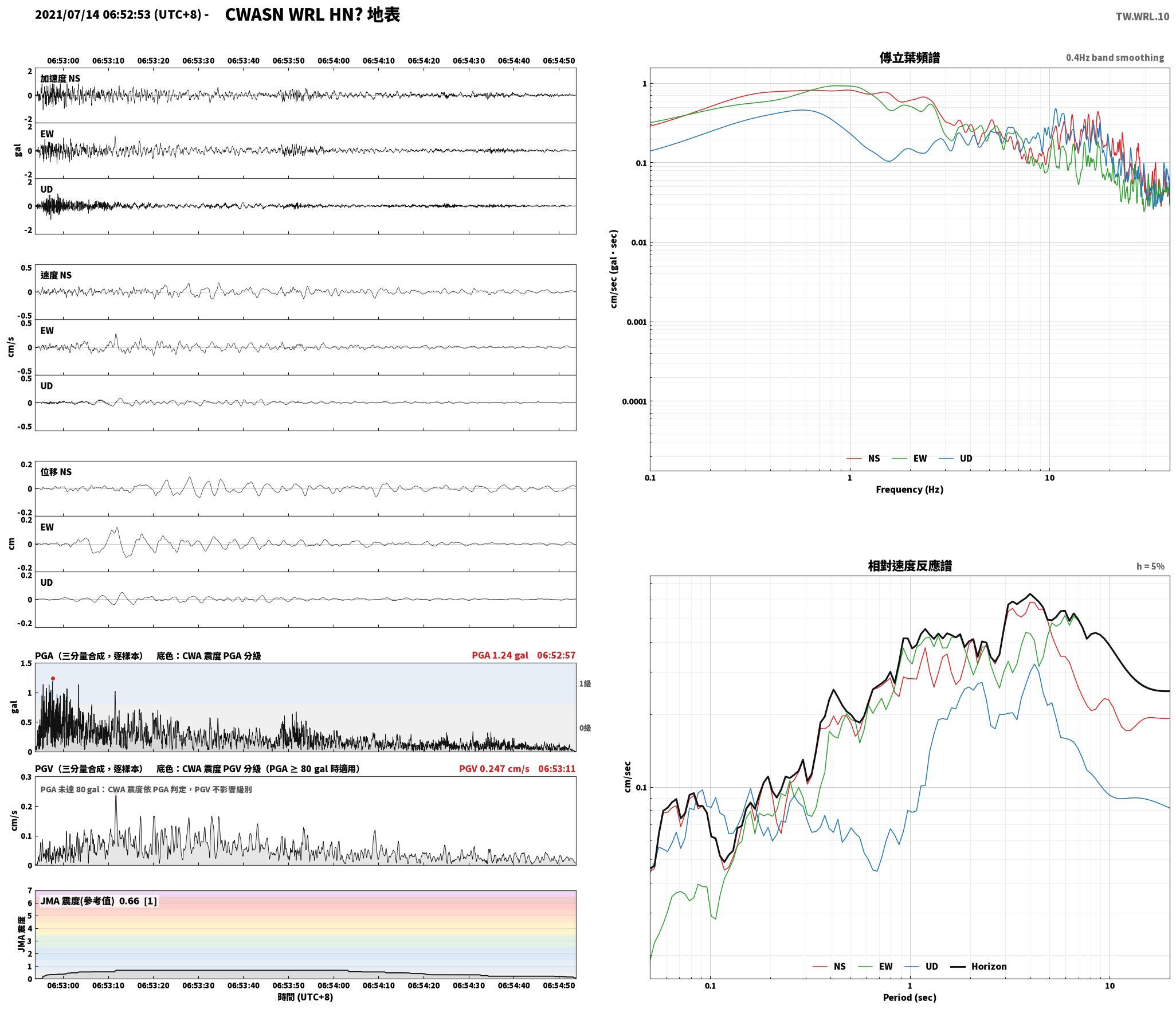This screenshot has width=1176, height=1009.
Task: Click the PGA 1.24 gal readout text
Action: pos(500,655)
